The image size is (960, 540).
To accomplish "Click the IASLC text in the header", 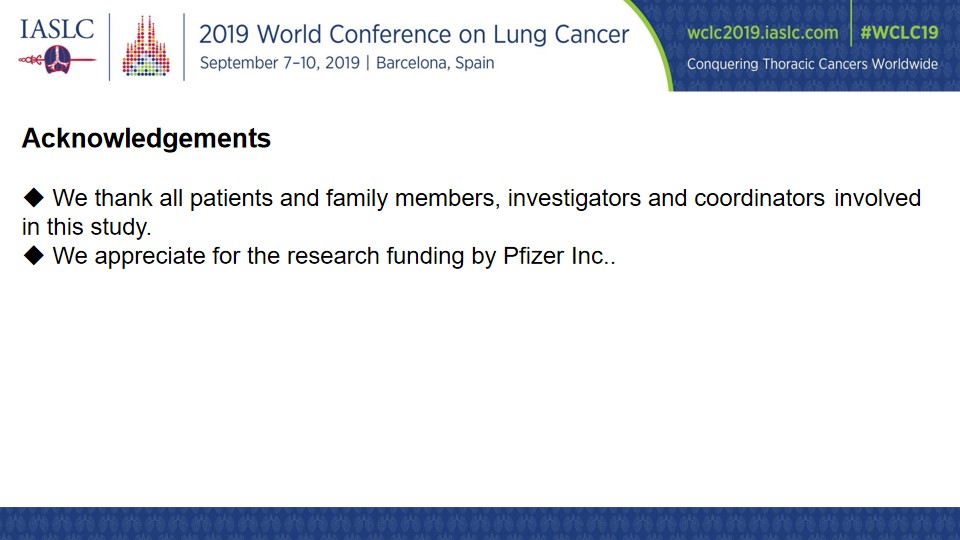I will 57,29.
